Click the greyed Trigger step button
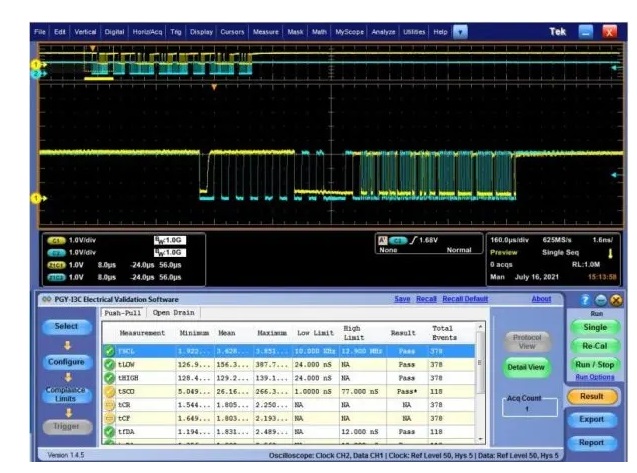This screenshot has width=637, height=473. 67,426
